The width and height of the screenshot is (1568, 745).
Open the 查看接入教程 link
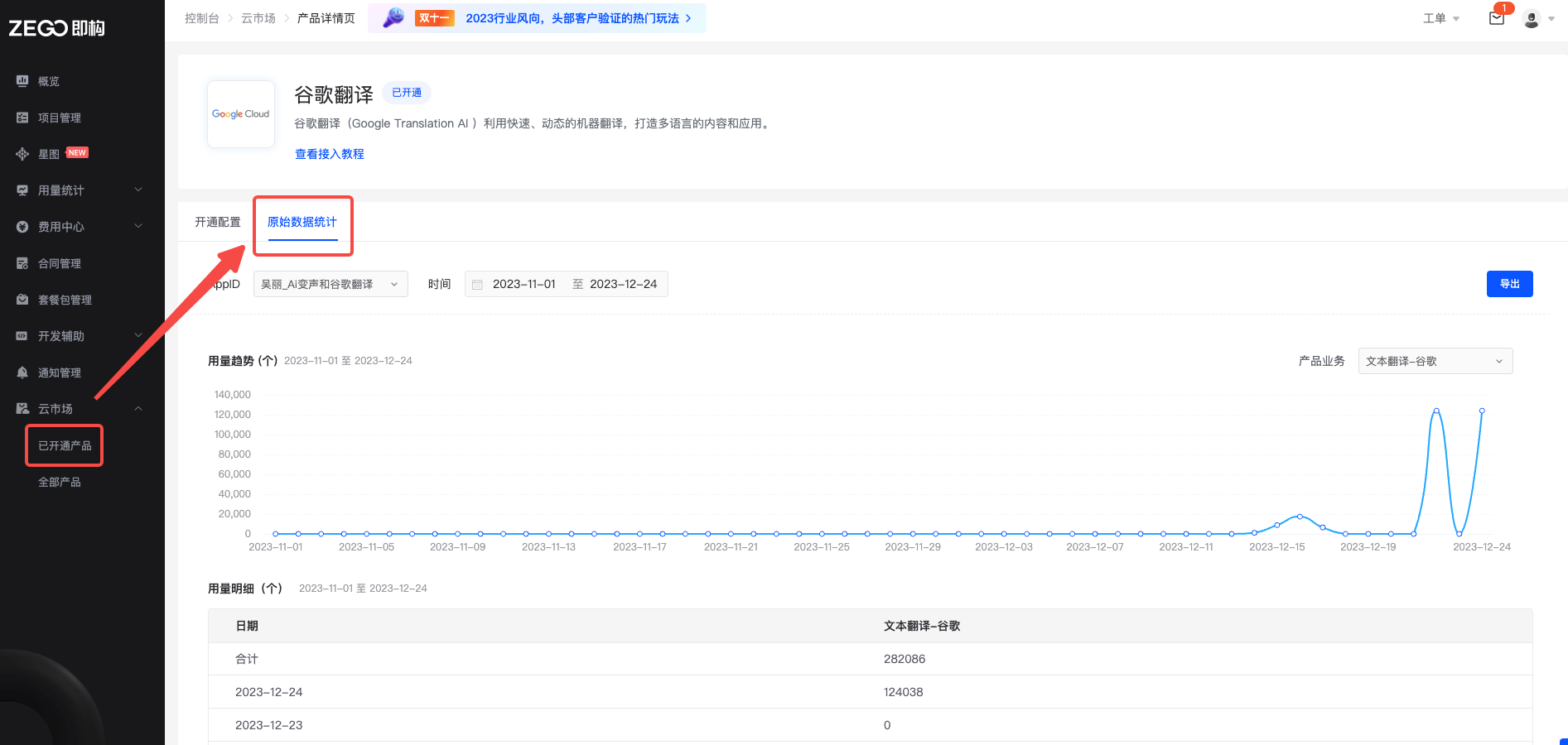(330, 154)
